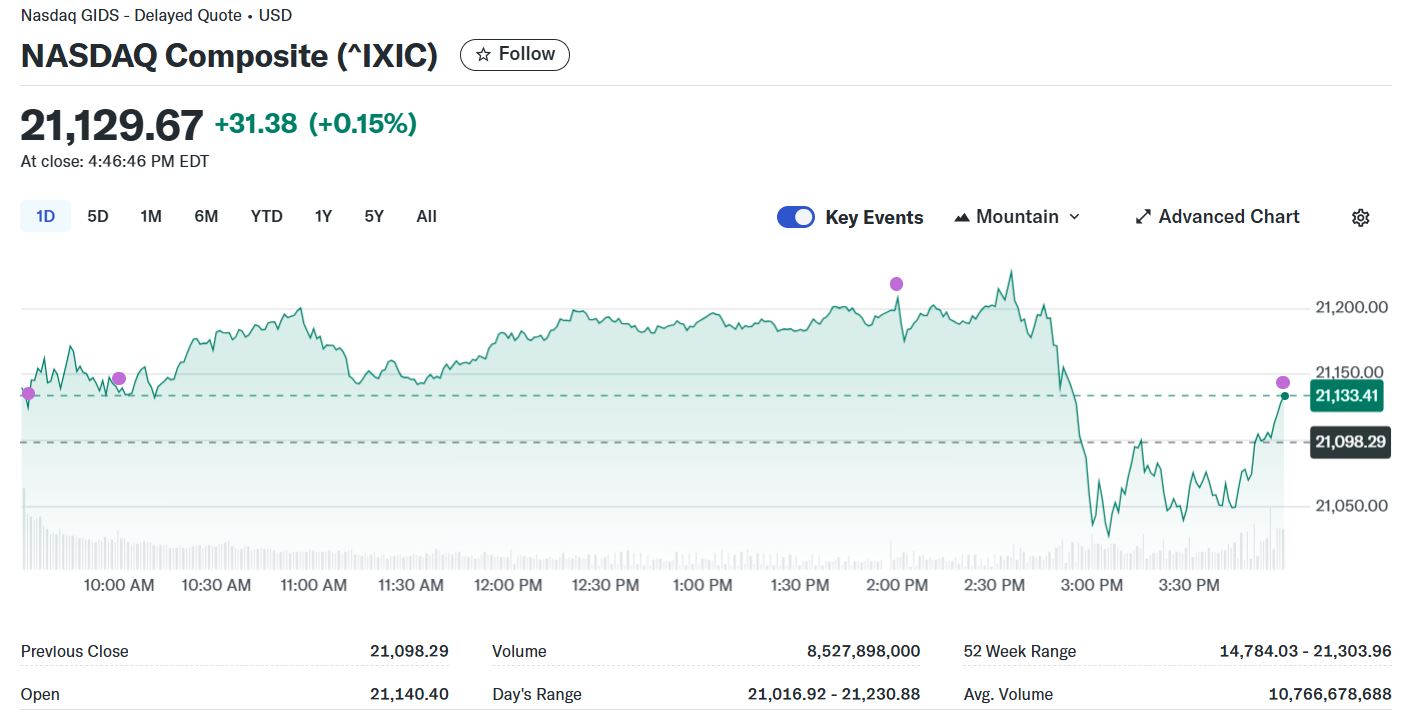This screenshot has width=1407, height=715.
Task: Select the 1D range tab
Action: coord(45,216)
